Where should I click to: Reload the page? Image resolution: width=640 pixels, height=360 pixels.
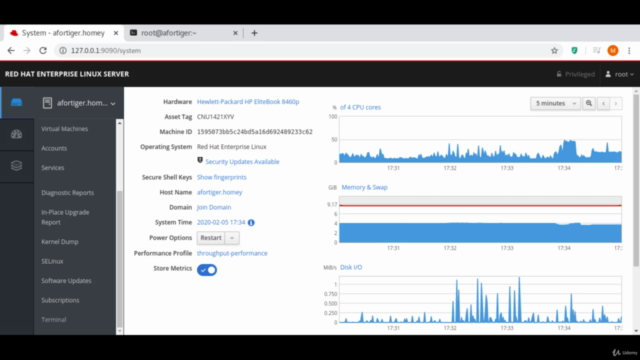point(43,51)
